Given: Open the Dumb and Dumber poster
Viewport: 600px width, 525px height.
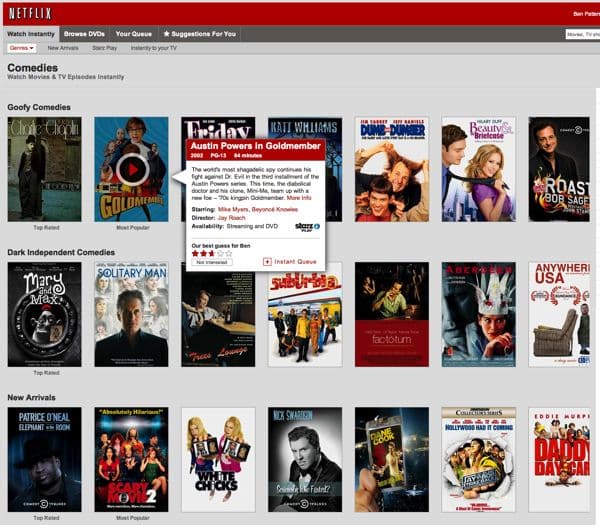Looking at the screenshot, I should click(x=392, y=169).
